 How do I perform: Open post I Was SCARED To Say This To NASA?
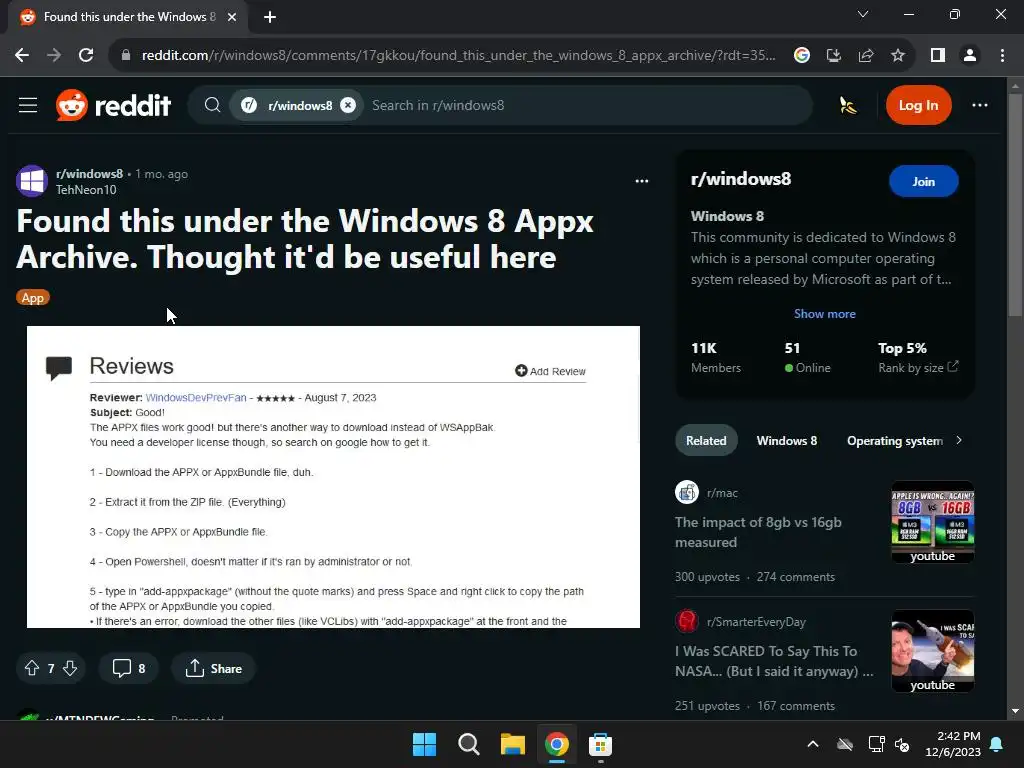click(x=774, y=661)
